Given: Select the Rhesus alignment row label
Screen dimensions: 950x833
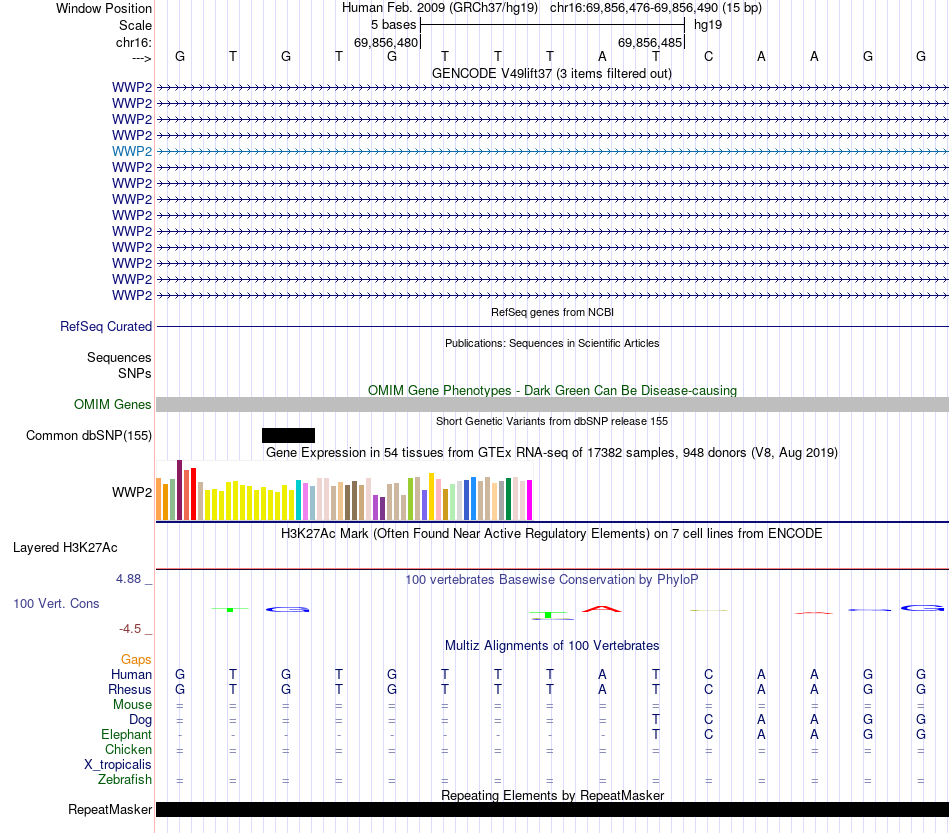Looking at the screenshot, I should [x=130, y=689].
